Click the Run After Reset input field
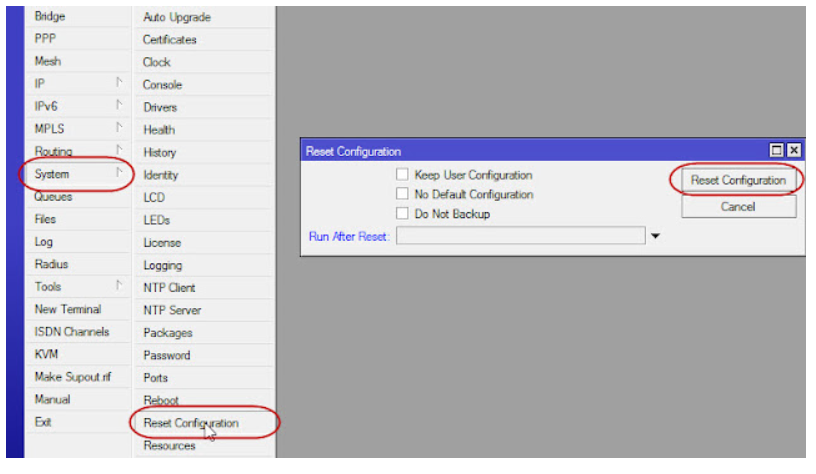 pos(520,236)
